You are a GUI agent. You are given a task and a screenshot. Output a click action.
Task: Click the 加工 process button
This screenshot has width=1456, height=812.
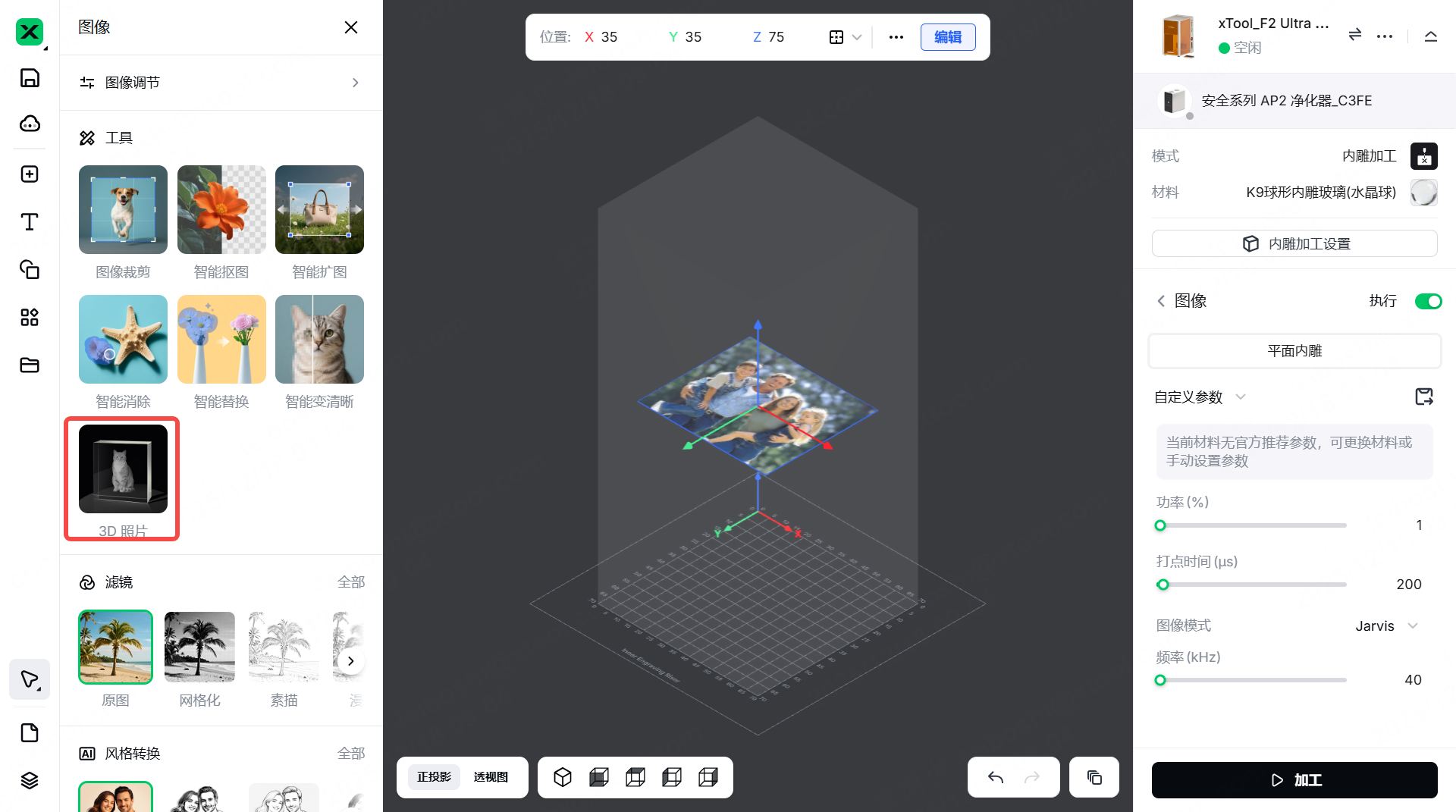click(x=1294, y=780)
